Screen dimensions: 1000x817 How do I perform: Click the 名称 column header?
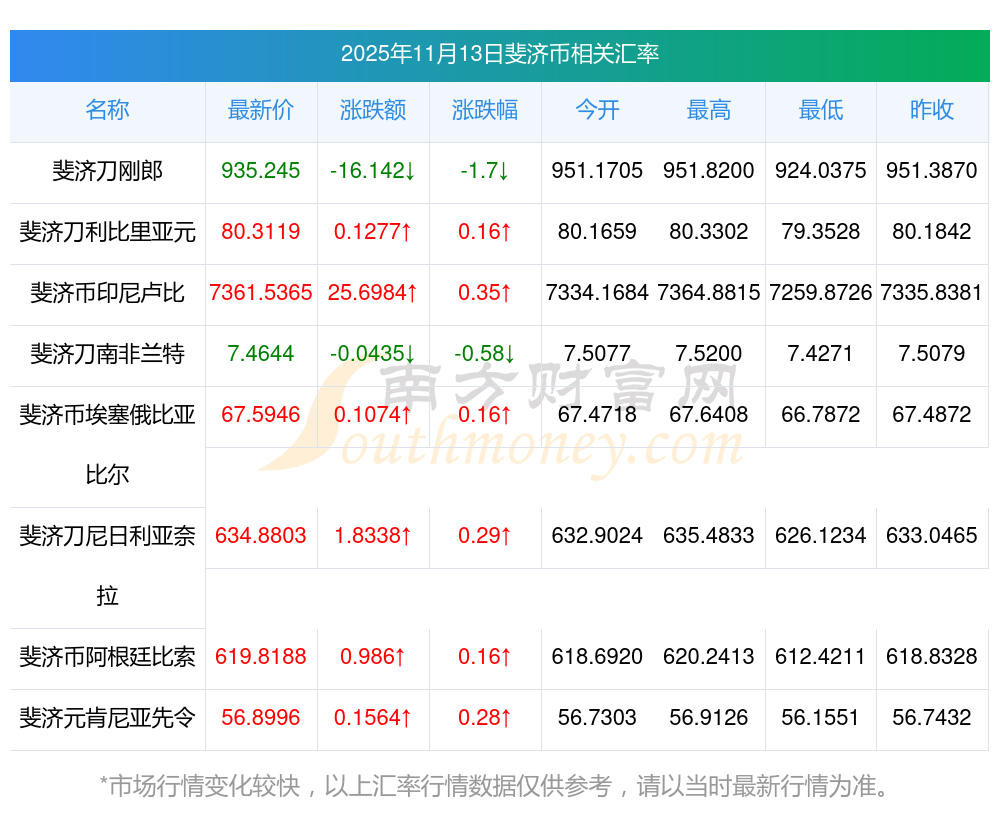pyautogui.click(x=107, y=111)
